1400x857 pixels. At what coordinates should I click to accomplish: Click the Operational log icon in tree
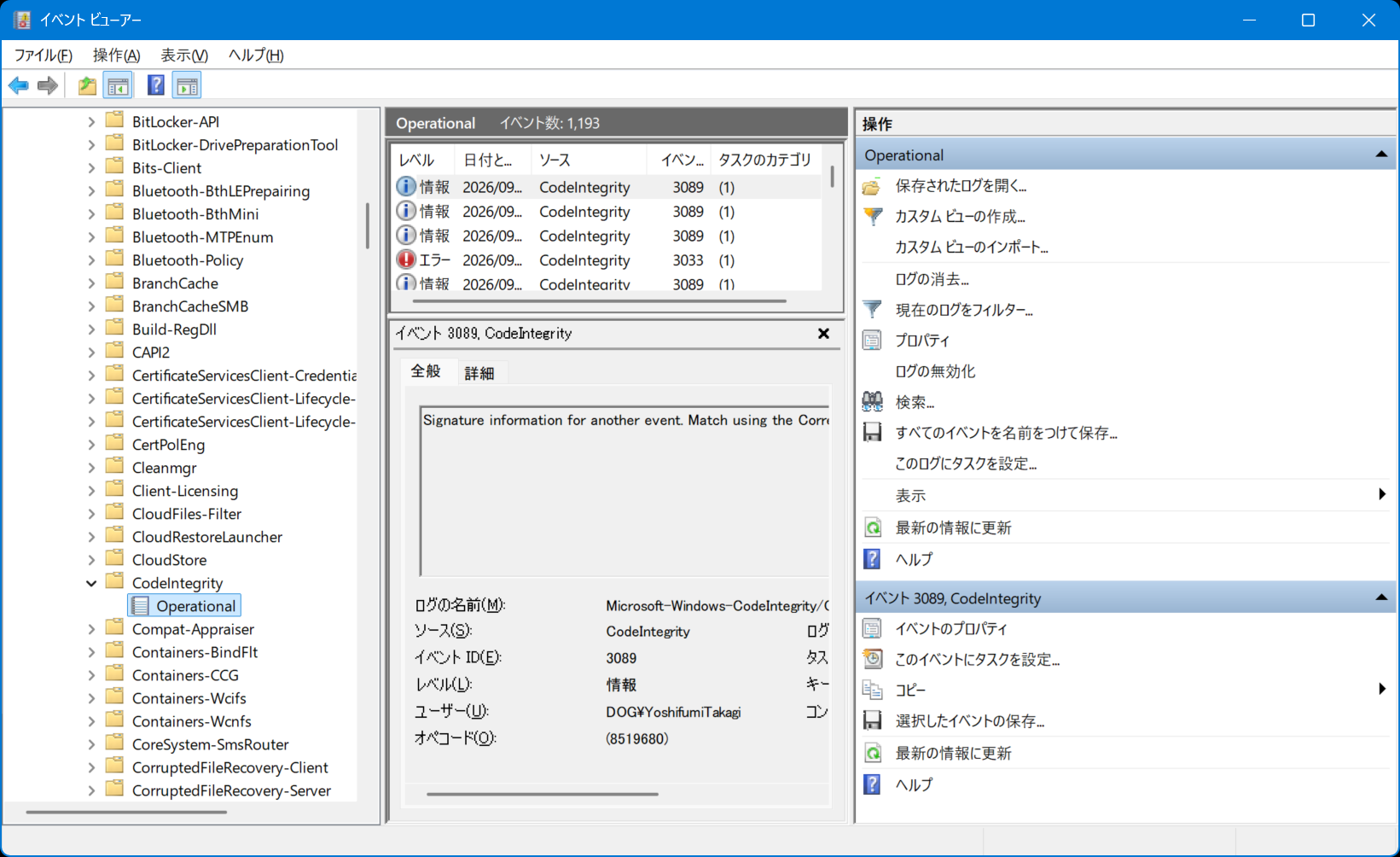(x=141, y=606)
